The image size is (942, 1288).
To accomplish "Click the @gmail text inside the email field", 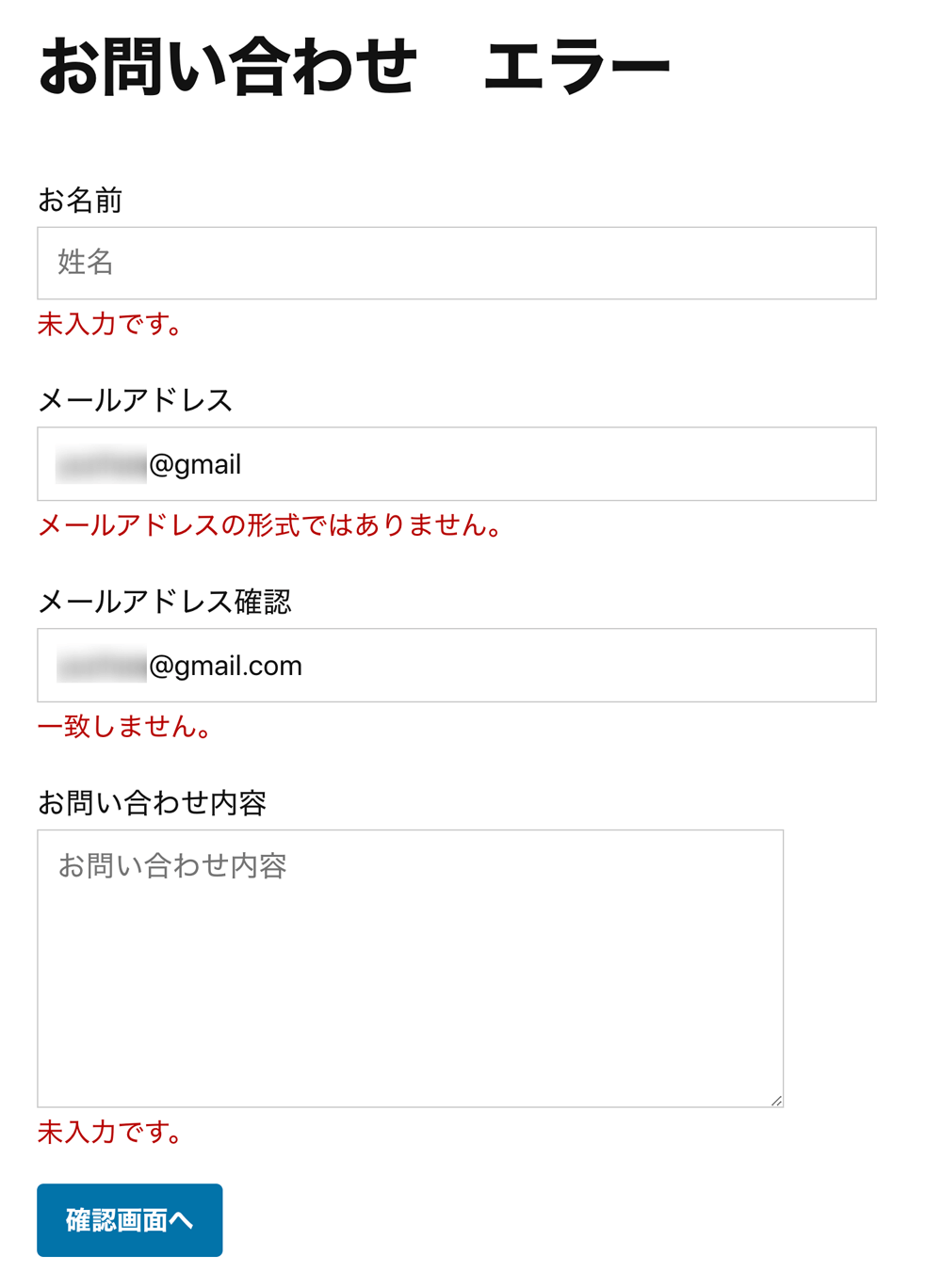I will tap(198, 464).
